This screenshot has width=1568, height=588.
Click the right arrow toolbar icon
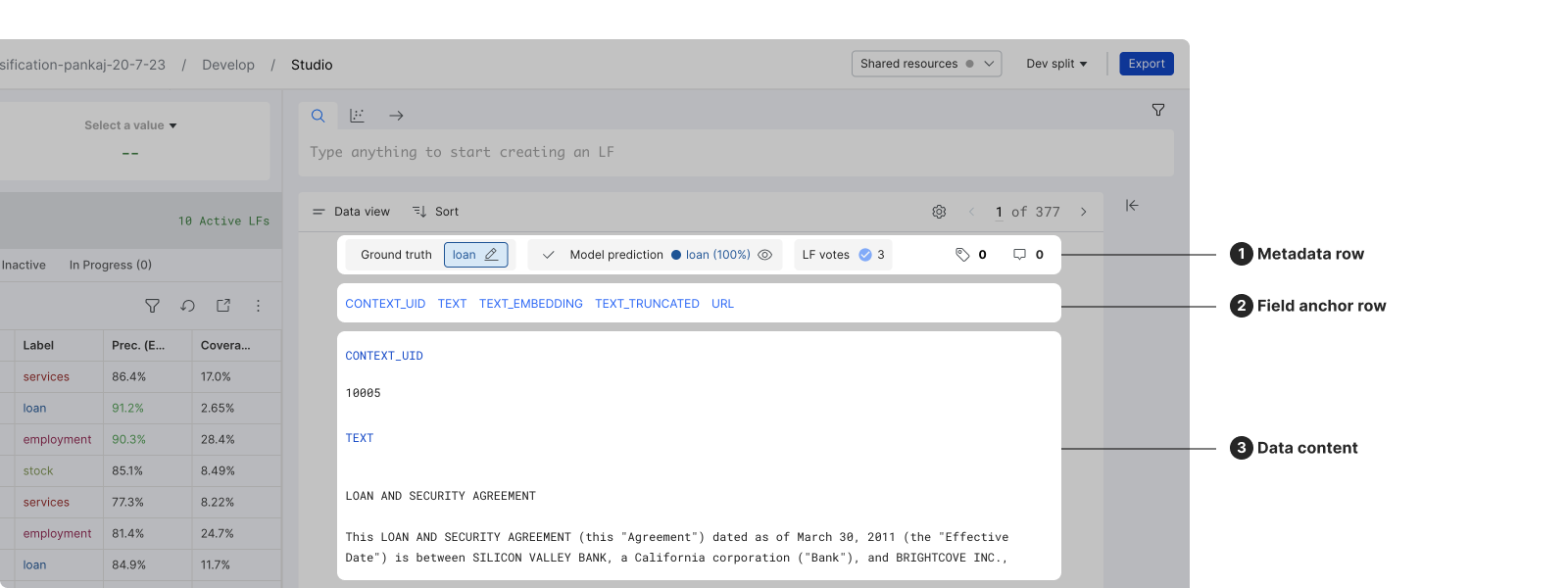click(396, 116)
